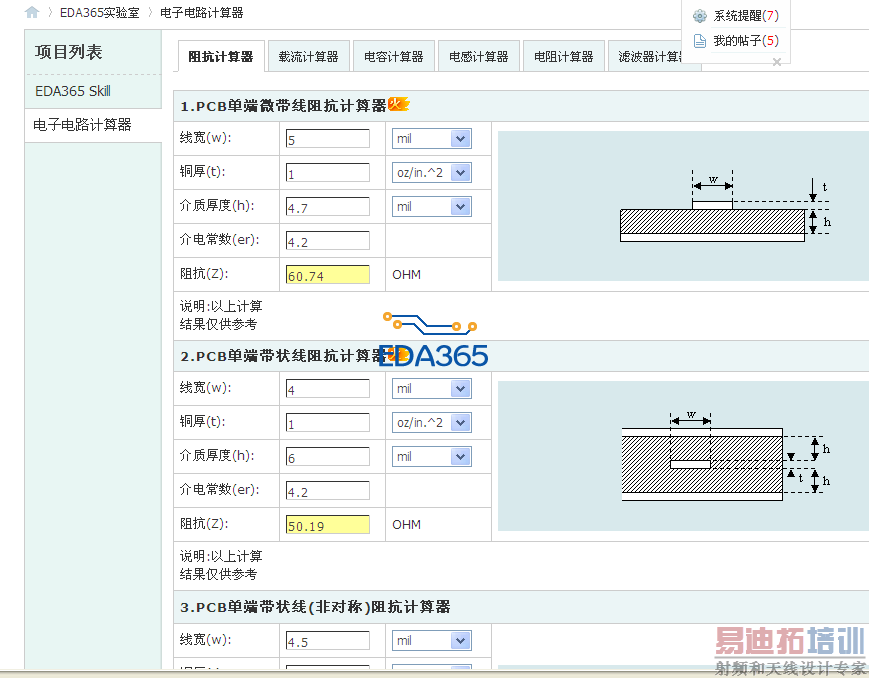Select 电子电路计算器 in the sidebar
Viewport: 869px width, 678px height.
point(82,125)
